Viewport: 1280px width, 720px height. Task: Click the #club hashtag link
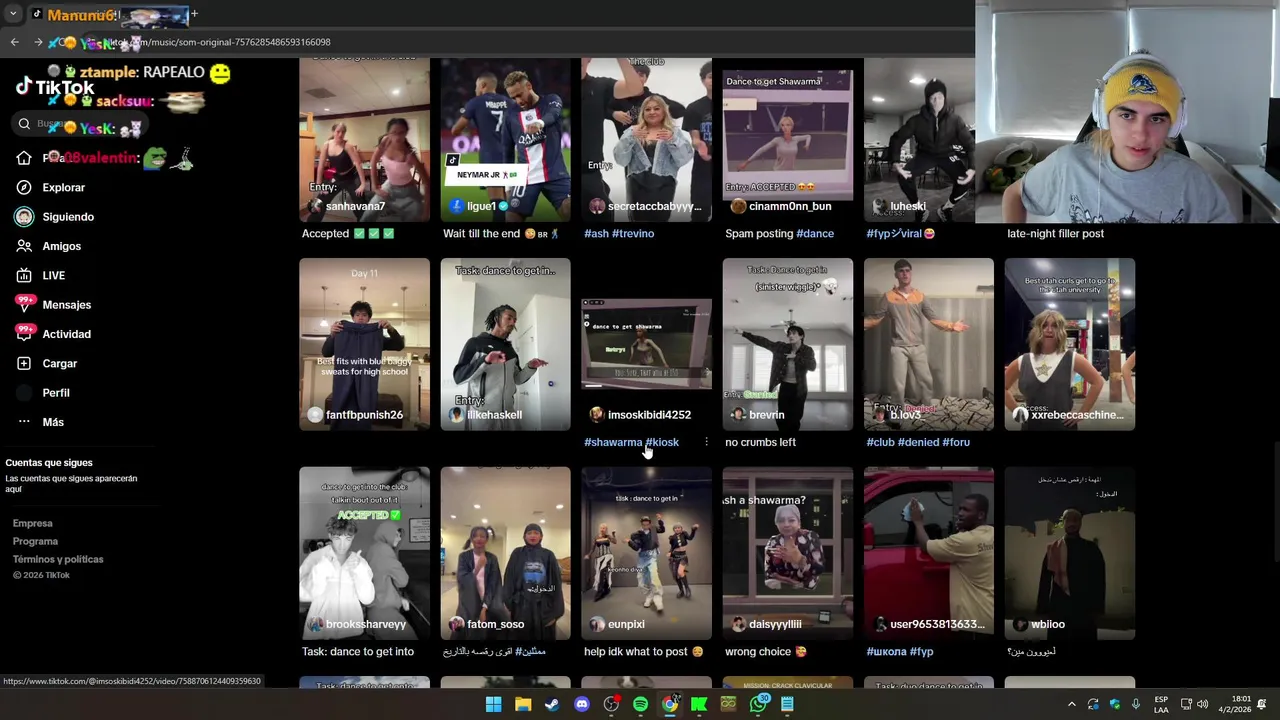point(880,442)
